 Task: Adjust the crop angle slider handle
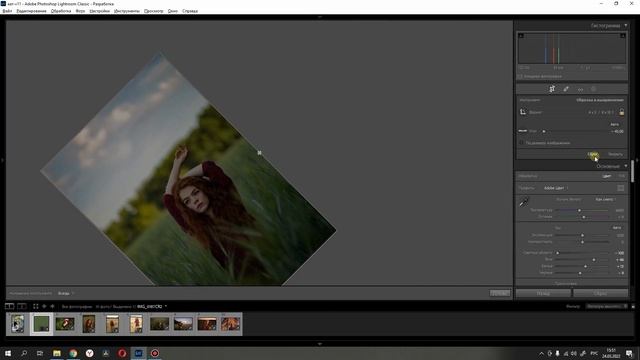[x=544, y=131]
